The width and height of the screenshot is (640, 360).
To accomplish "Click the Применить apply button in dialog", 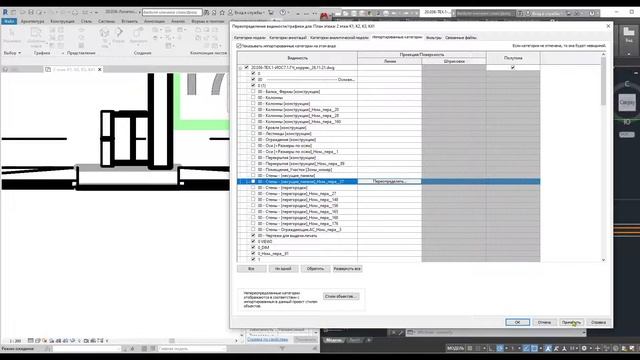I will pyautogui.click(x=571, y=322).
